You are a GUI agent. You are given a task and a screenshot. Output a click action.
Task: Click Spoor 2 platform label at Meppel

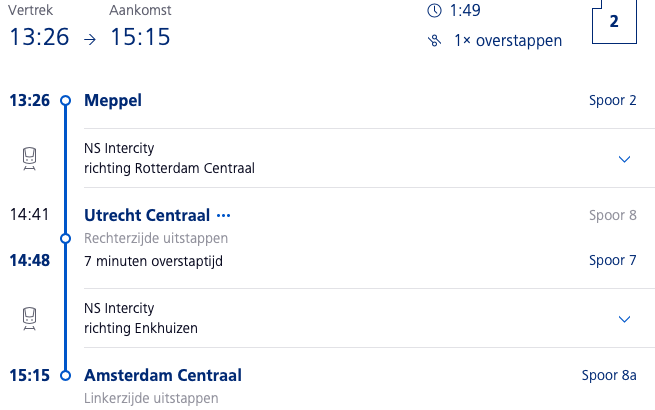613,101
